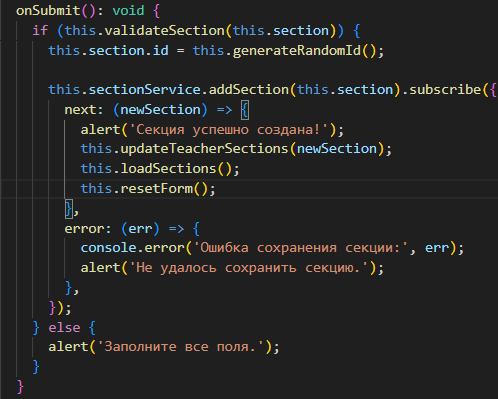Viewport: 498px width, 399px height.
Task: Click the final closing brace of onSubmit
Action: coord(20,387)
